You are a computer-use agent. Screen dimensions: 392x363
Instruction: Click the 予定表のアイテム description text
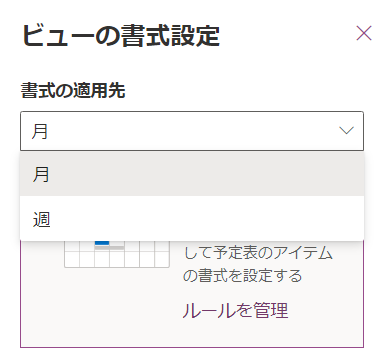(x=258, y=253)
